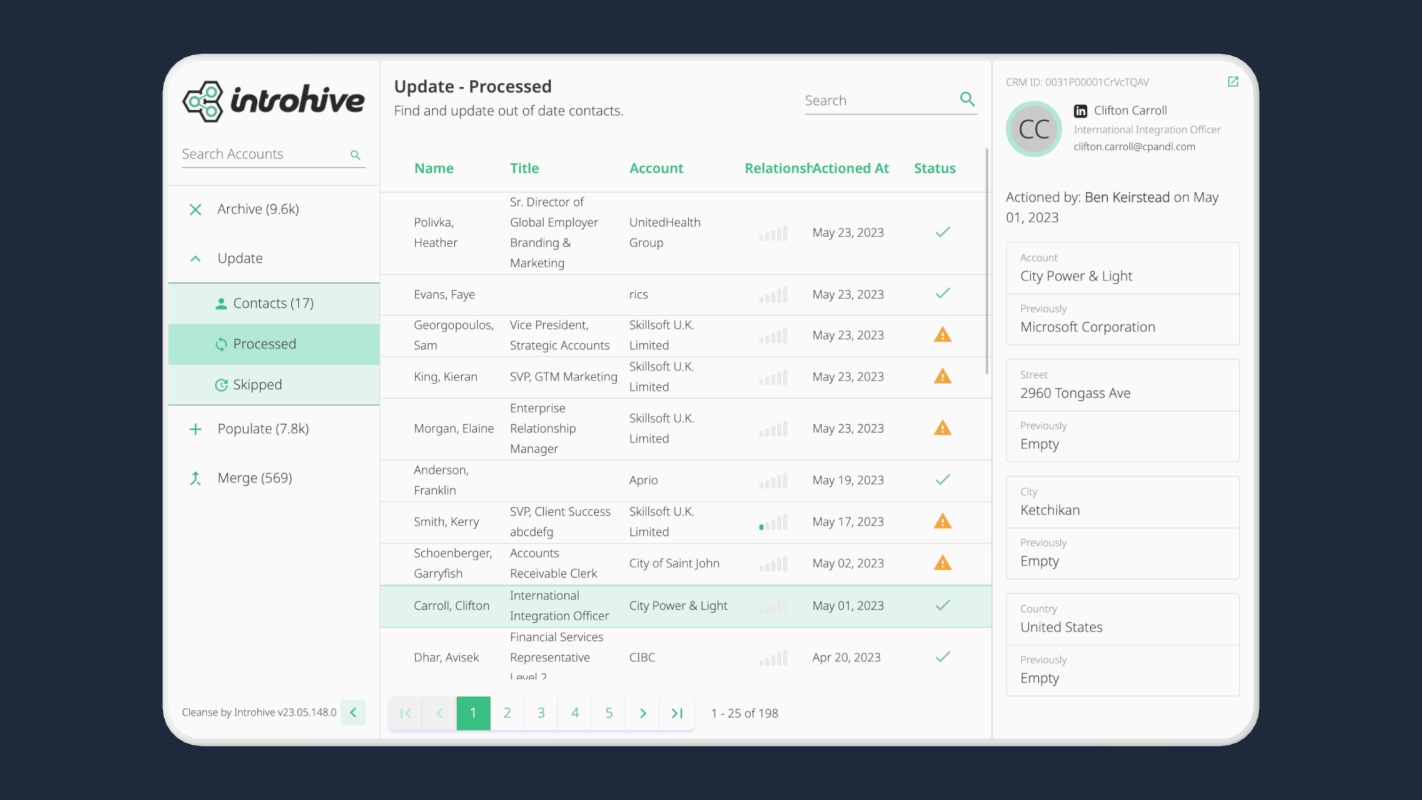Expand the Populate plus icon

(195, 429)
